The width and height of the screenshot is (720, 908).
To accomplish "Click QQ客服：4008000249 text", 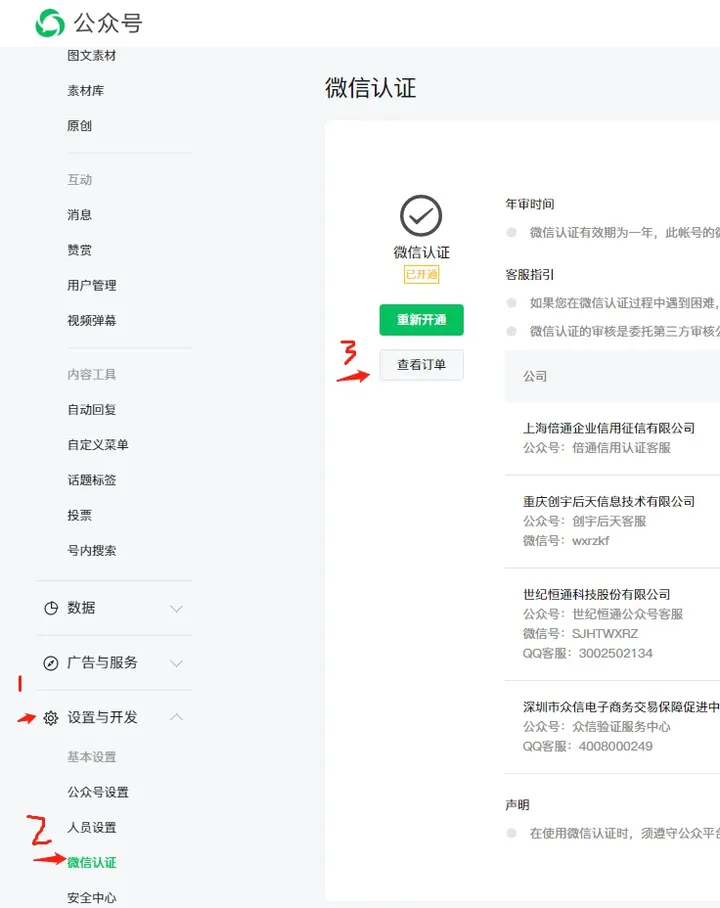I will (x=587, y=746).
